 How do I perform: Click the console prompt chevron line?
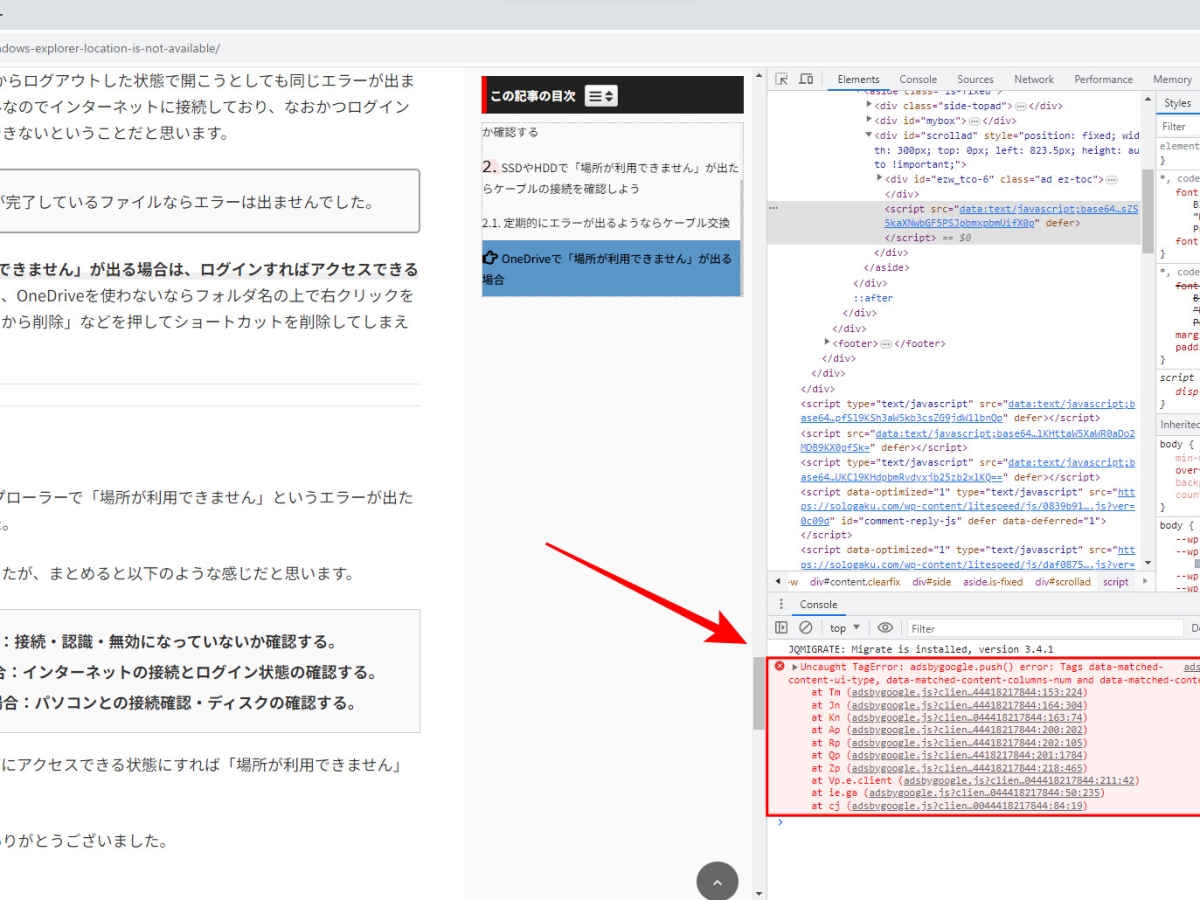click(781, 822)
